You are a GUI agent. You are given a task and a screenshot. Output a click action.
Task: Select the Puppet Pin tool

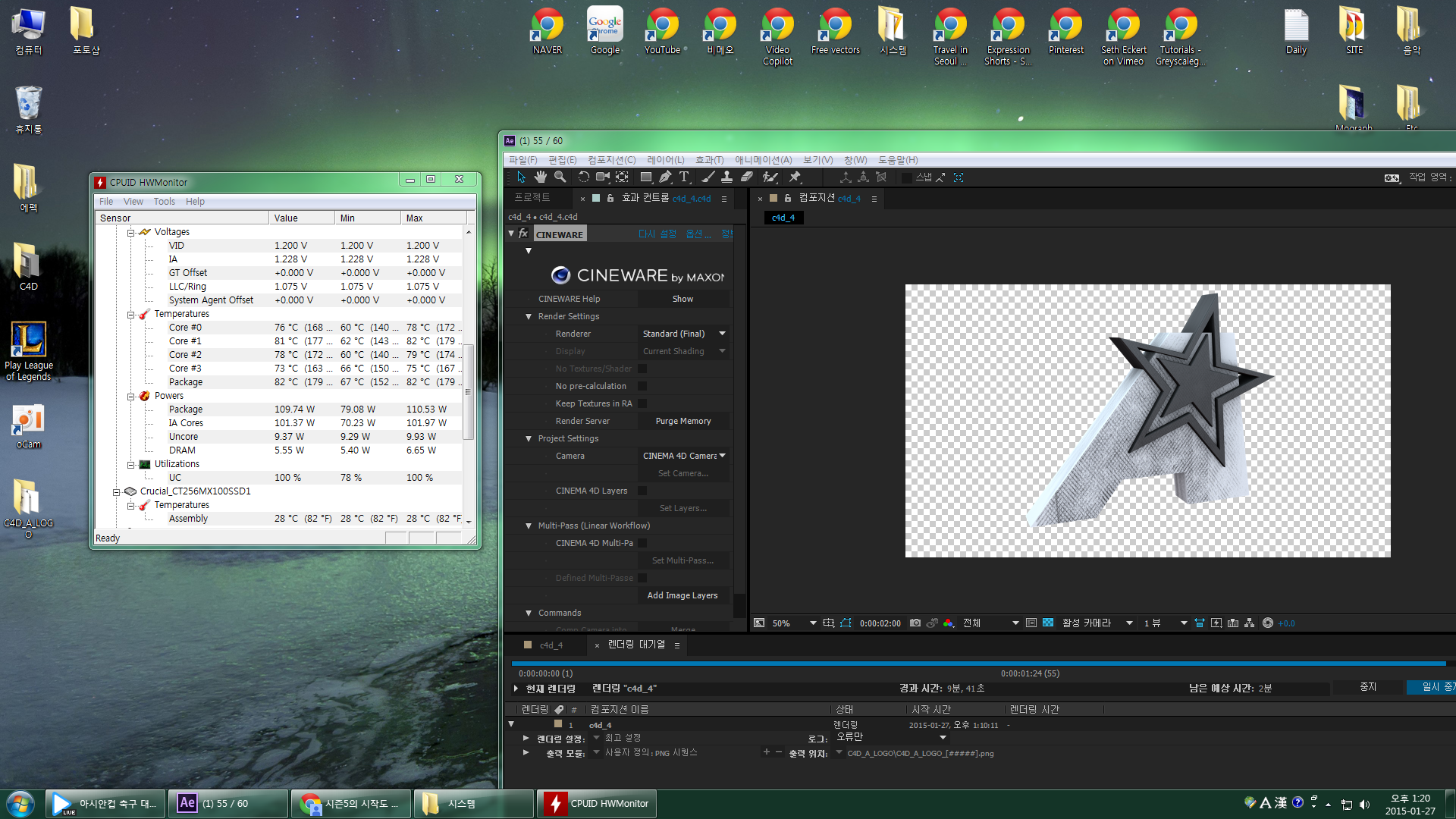point(795,177)
